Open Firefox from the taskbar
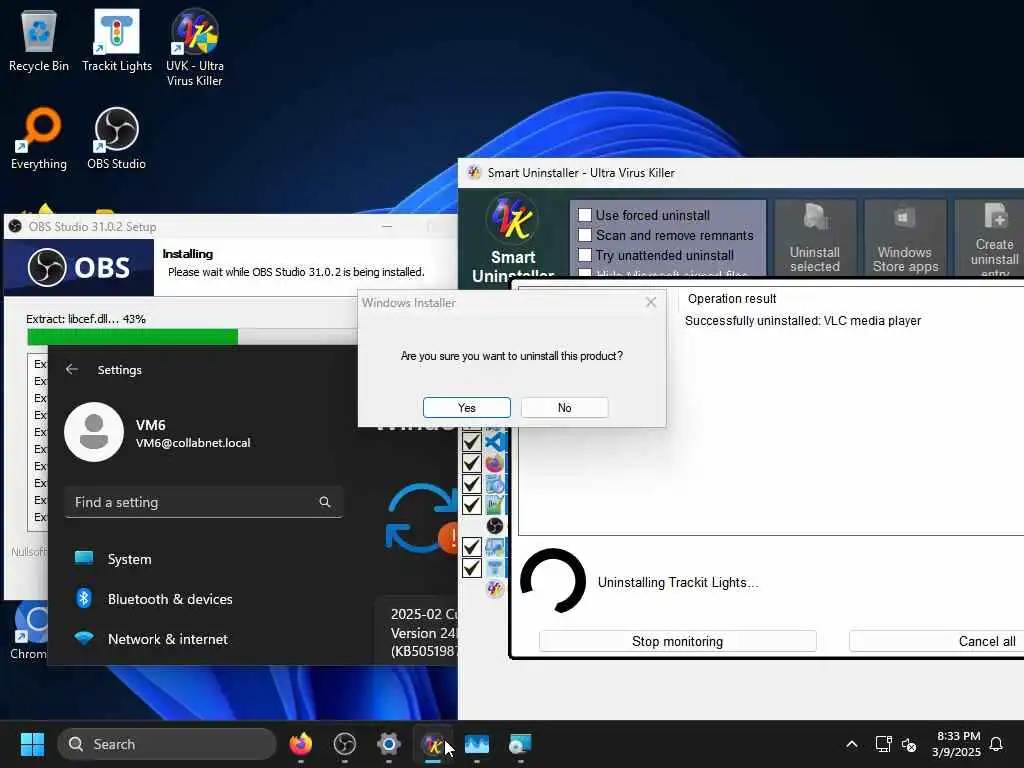 click(300, 744)
